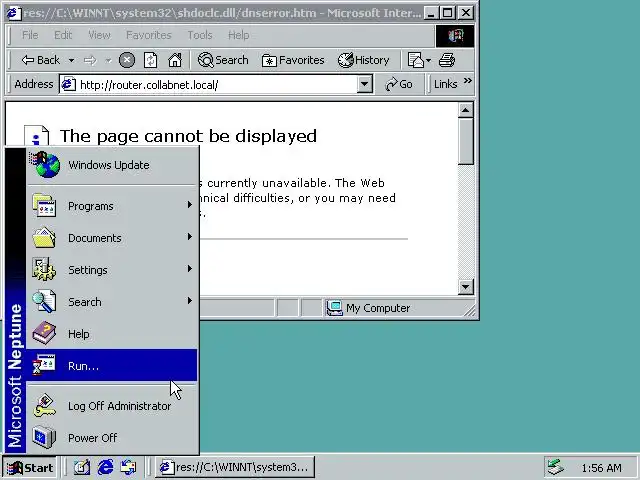Image resolution: width=640 pixels, height=480 pixels.
Task: Click the Go button
Action: [399, 84]
